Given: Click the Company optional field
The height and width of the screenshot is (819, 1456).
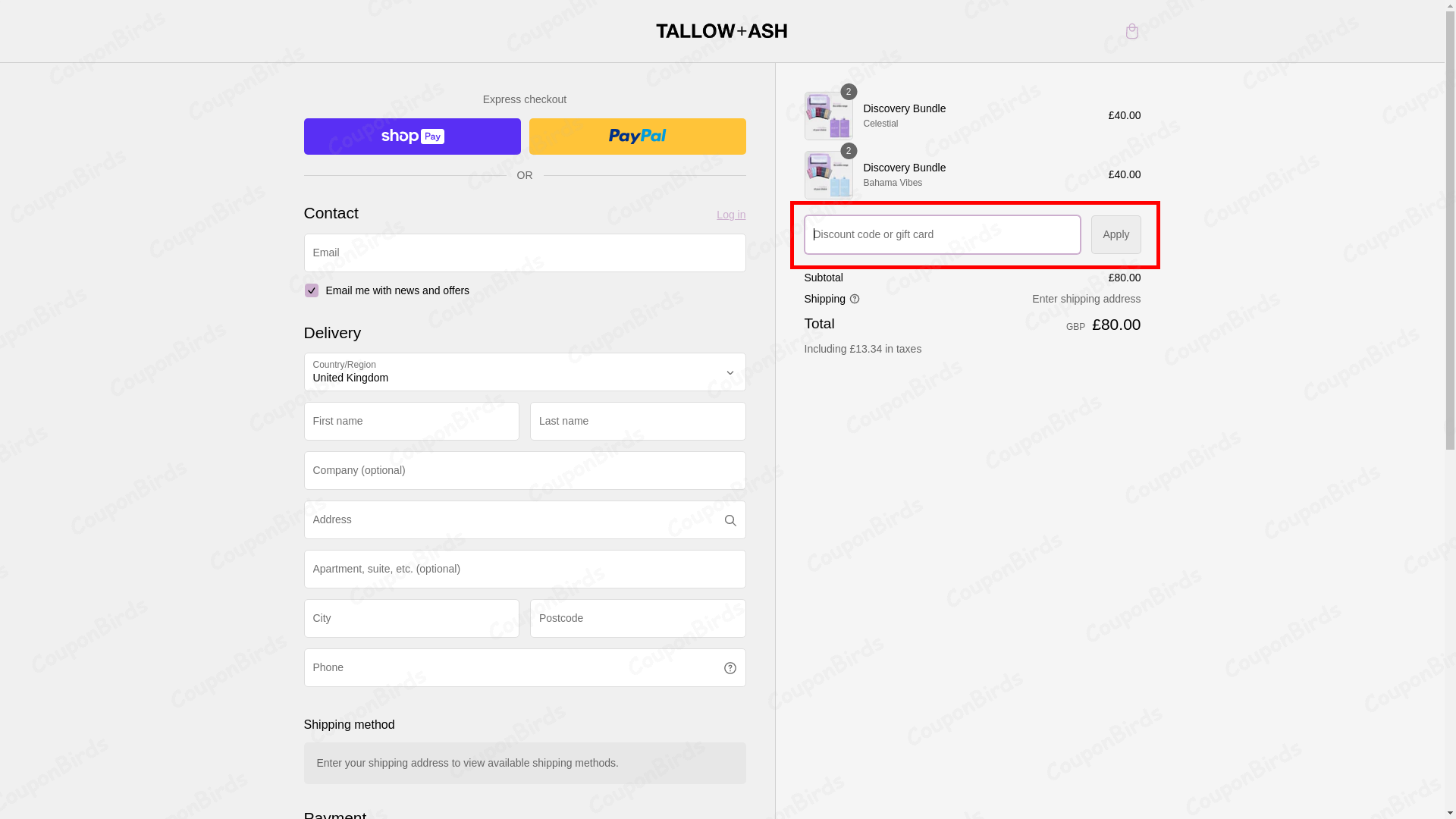Looking at the screenshot, I should click(x=524, y=471).
